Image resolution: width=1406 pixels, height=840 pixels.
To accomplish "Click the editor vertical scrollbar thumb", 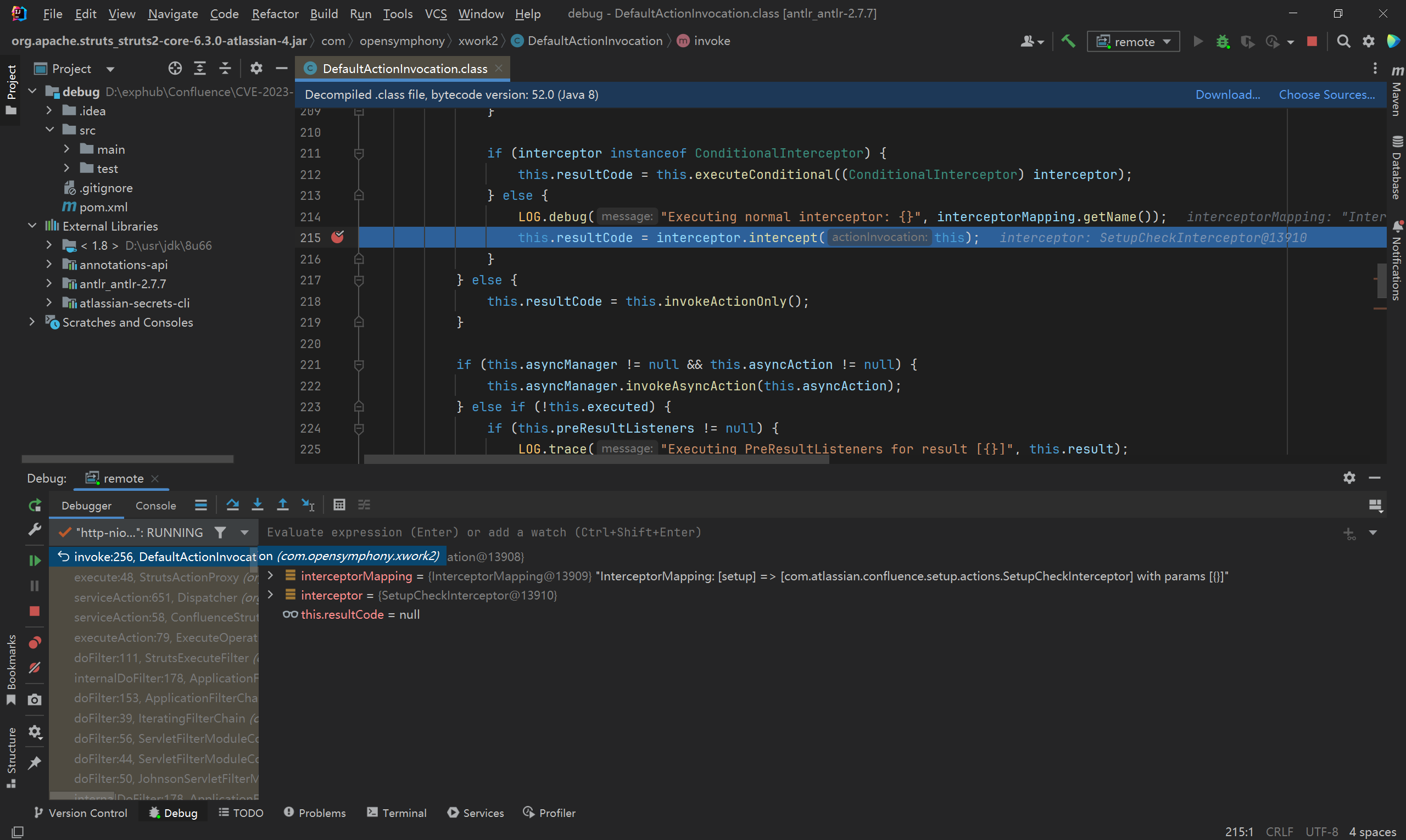I will tap(1381, 279).
